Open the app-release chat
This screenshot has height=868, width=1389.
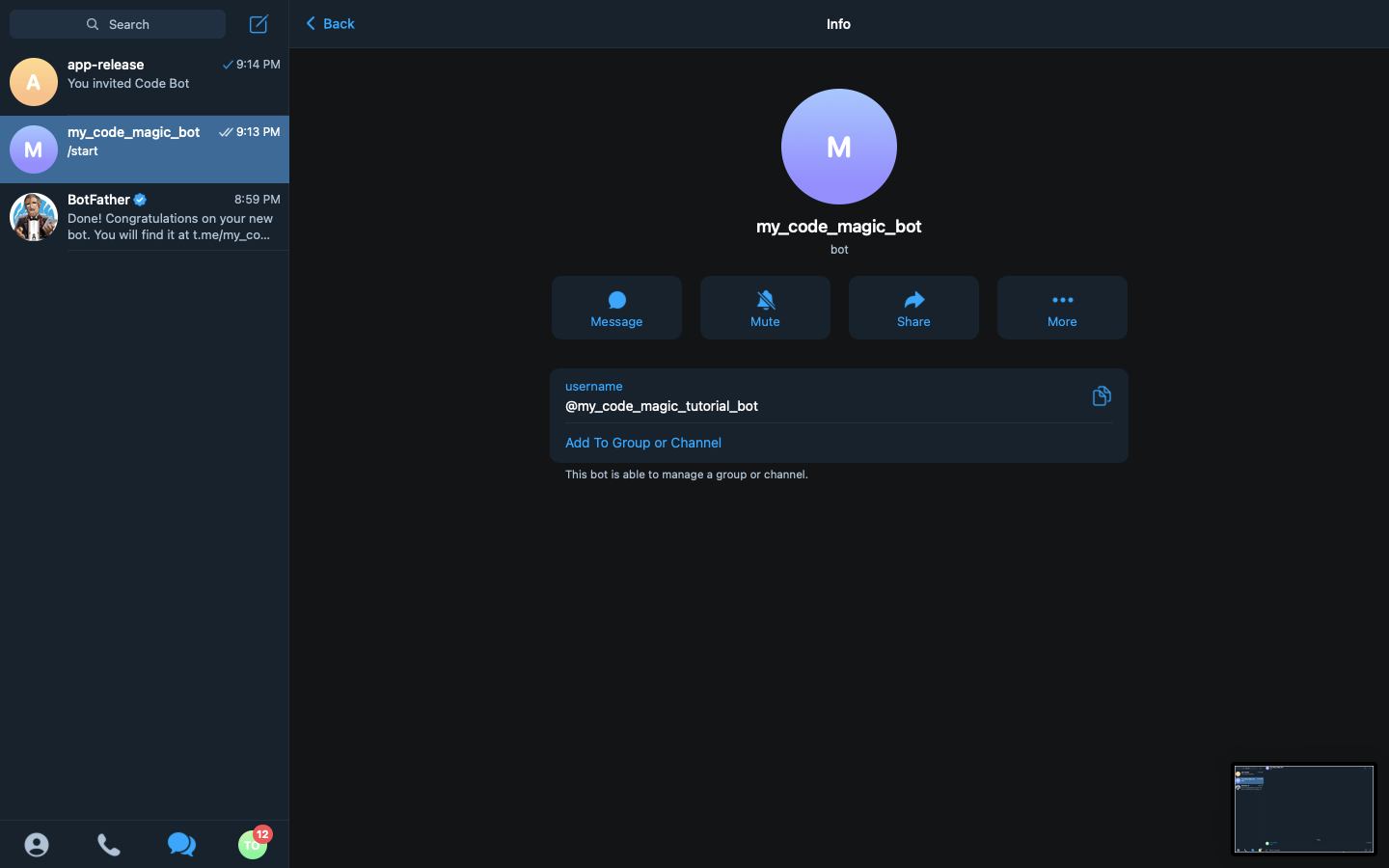145,82
